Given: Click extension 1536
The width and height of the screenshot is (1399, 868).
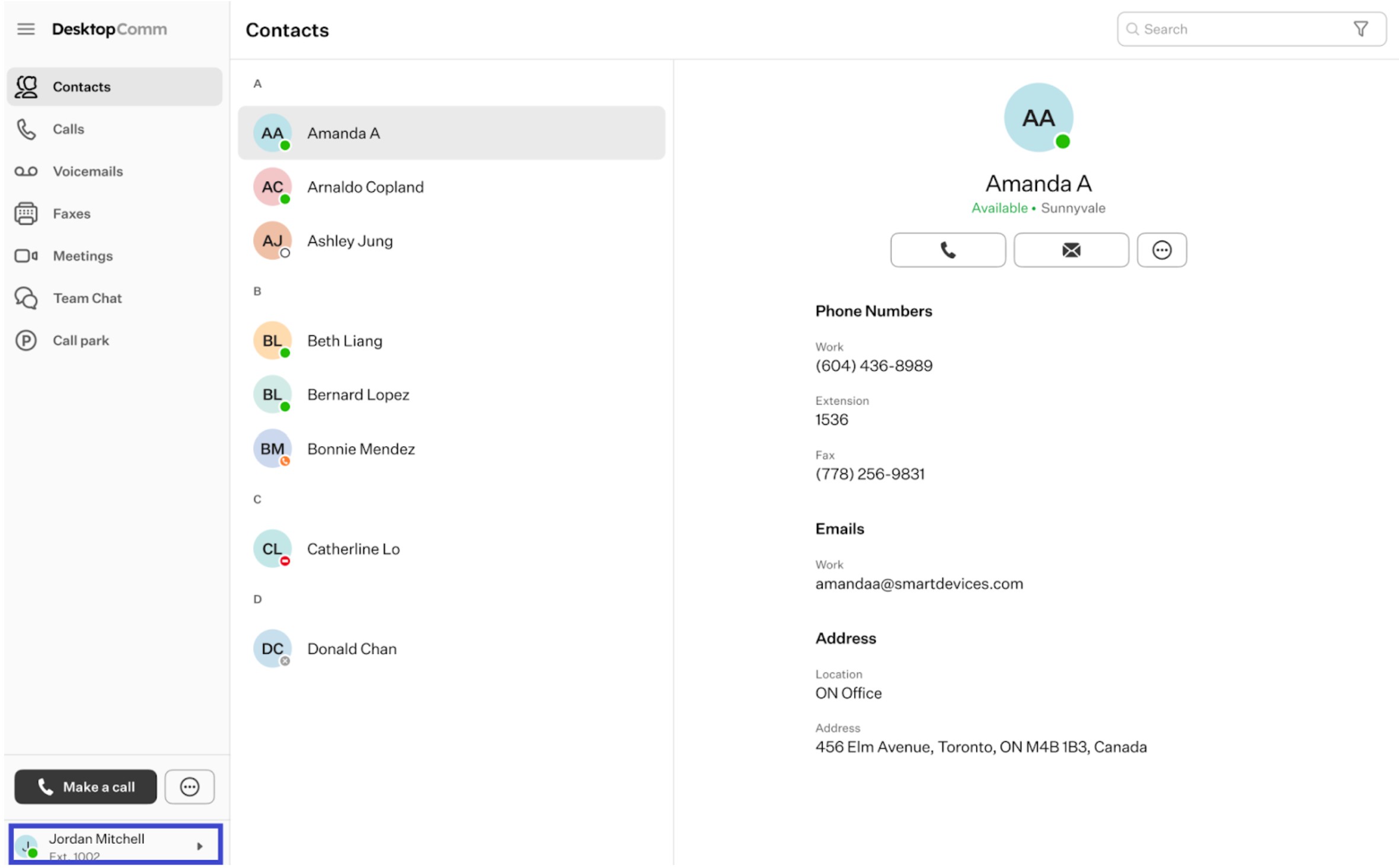Looking at the screenshot, I should pyautogui.click(x=832, y=419).
